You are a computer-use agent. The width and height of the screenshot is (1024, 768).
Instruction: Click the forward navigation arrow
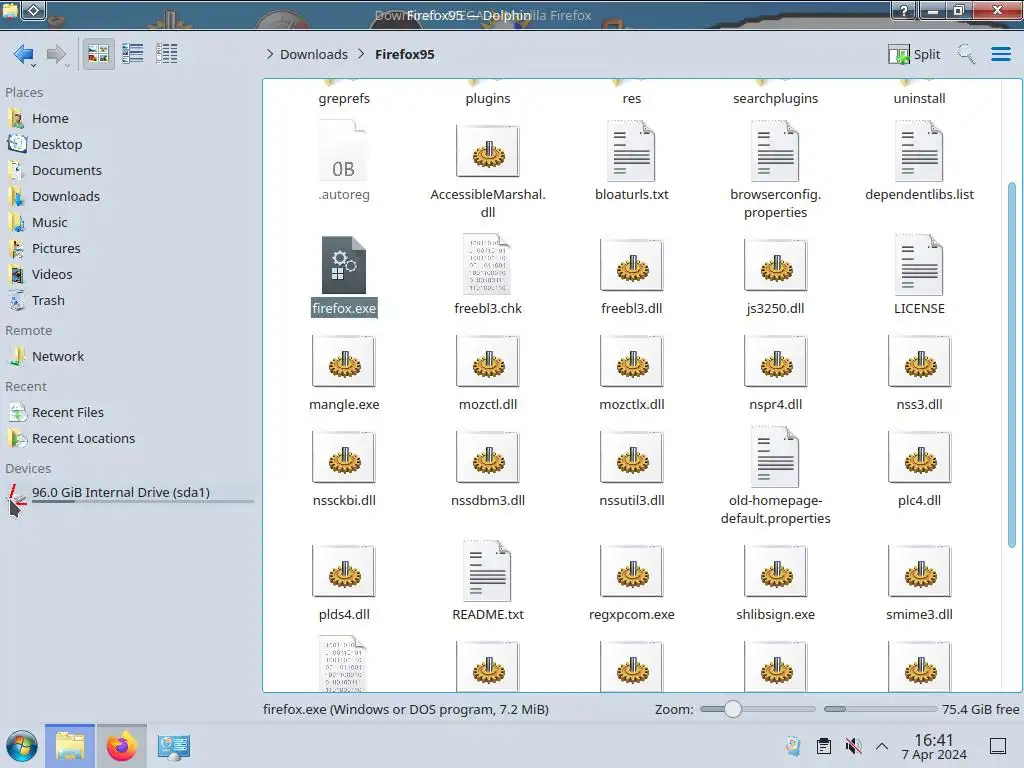tap(57, 54)
